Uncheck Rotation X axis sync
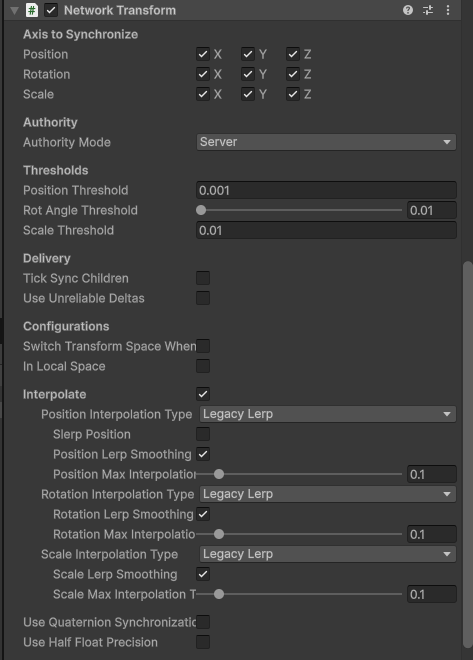Screen dimensions: 473x660 coord(203,74)
